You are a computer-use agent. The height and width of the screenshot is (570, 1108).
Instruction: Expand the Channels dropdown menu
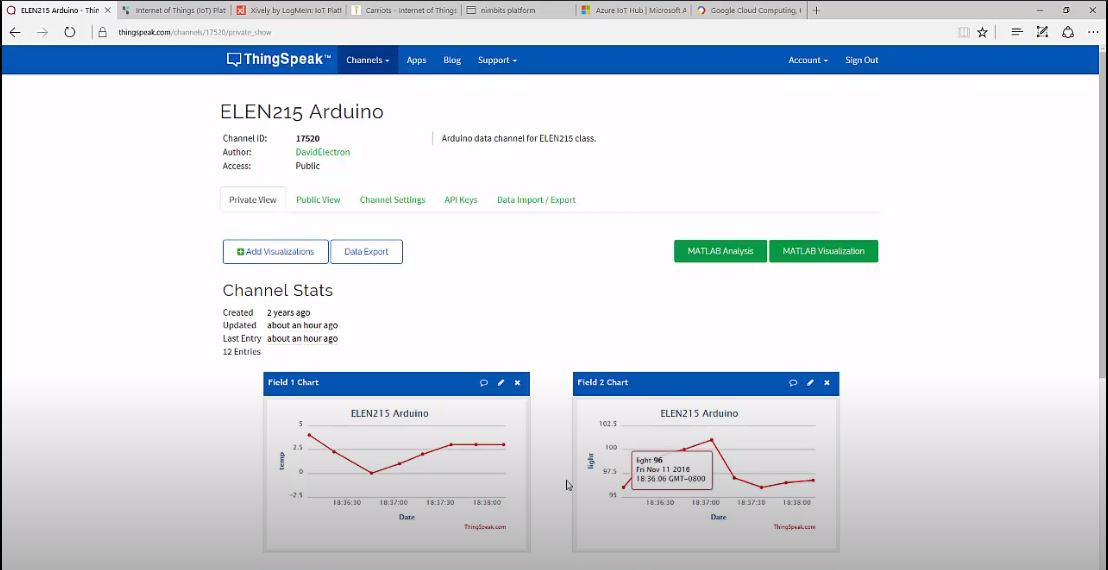tap(367, 60)
